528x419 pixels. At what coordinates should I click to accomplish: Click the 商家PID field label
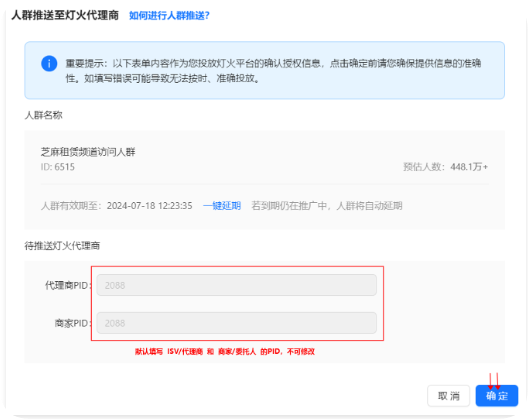click(x=73, y=323)
